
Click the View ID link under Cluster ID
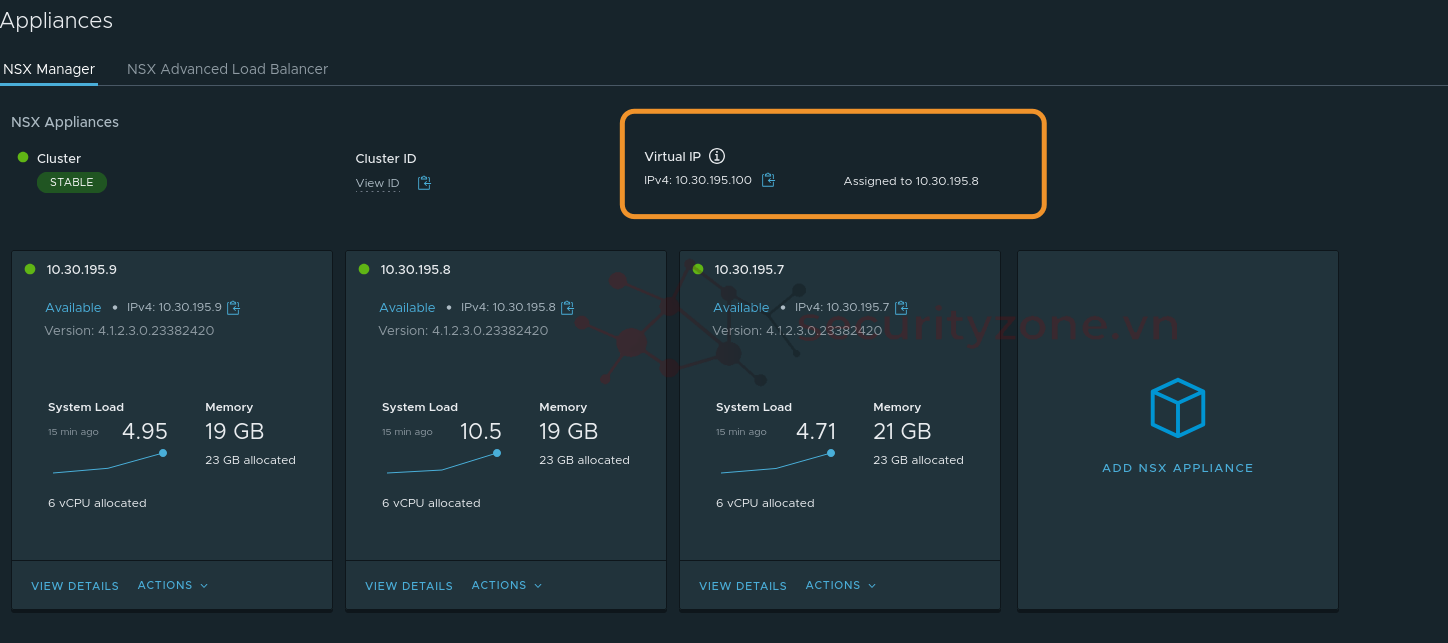tap(377, 183)
